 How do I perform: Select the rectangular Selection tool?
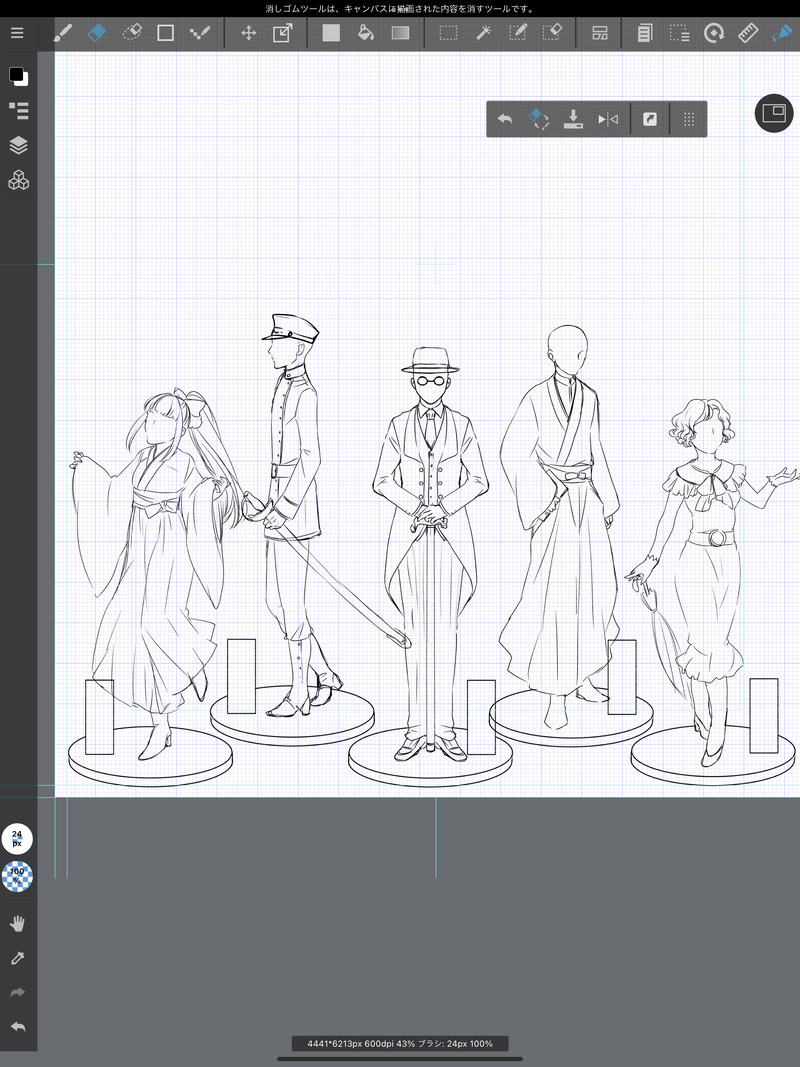(x=448, y=33)
